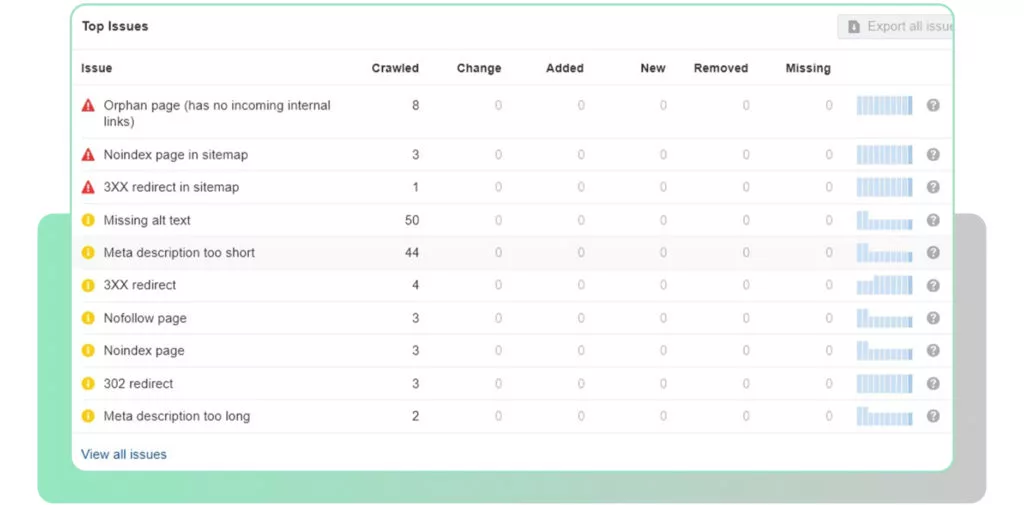
Task: Open Nofollow page issue
Action: click(x=145, y=318)
